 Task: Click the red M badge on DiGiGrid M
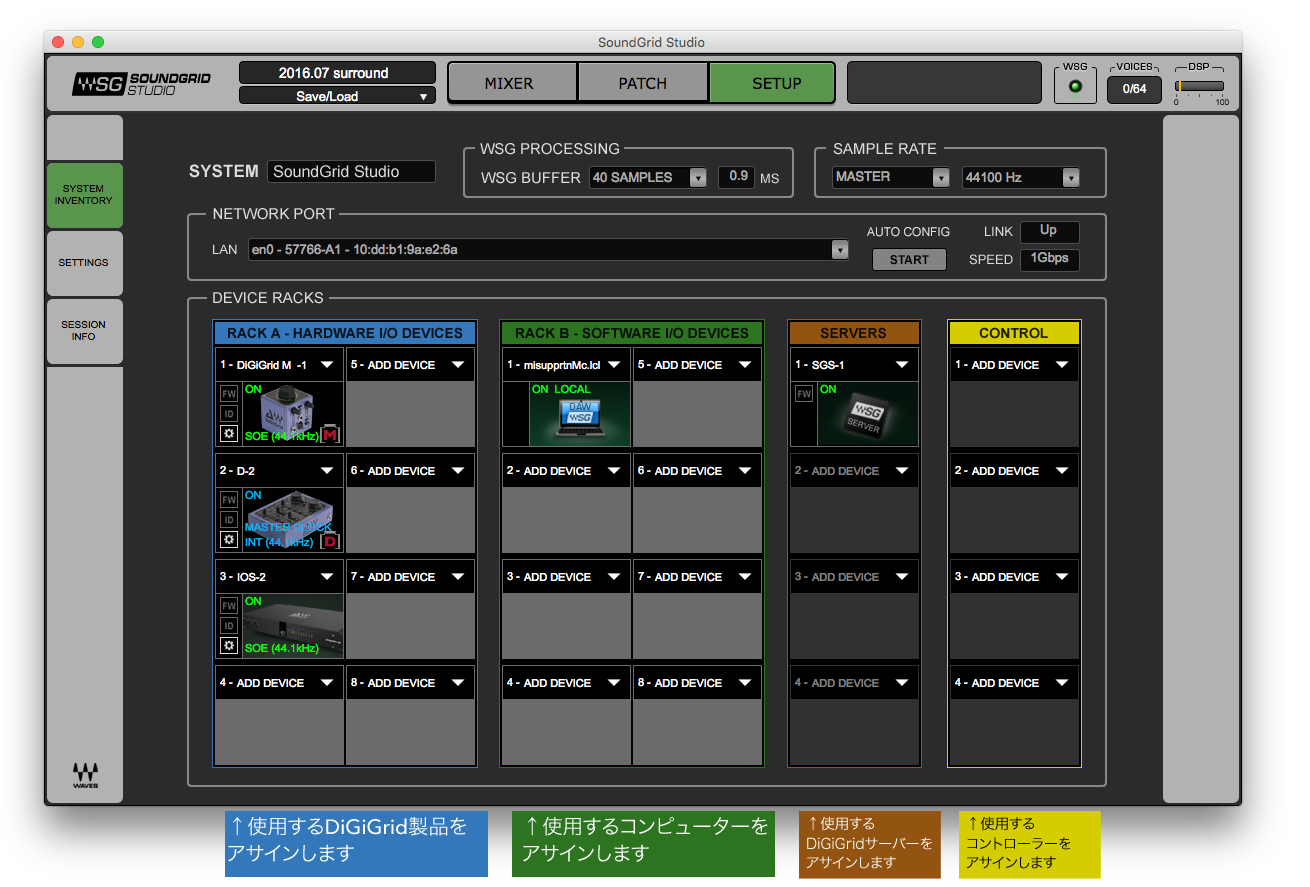point(331,435)
